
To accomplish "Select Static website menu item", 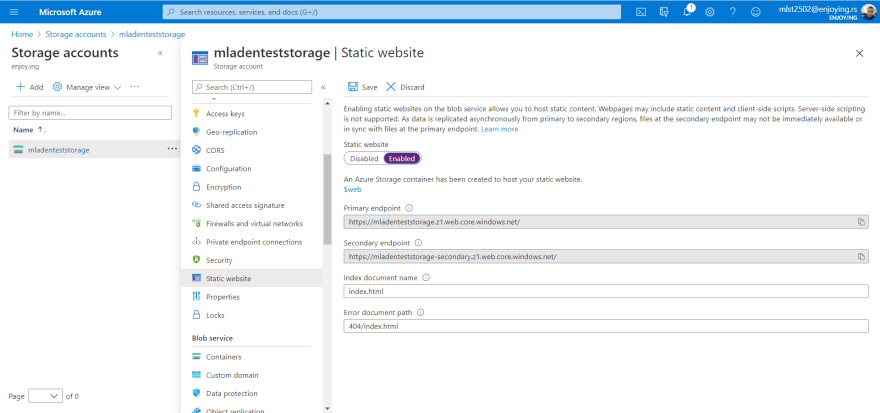I will (251, 278).
